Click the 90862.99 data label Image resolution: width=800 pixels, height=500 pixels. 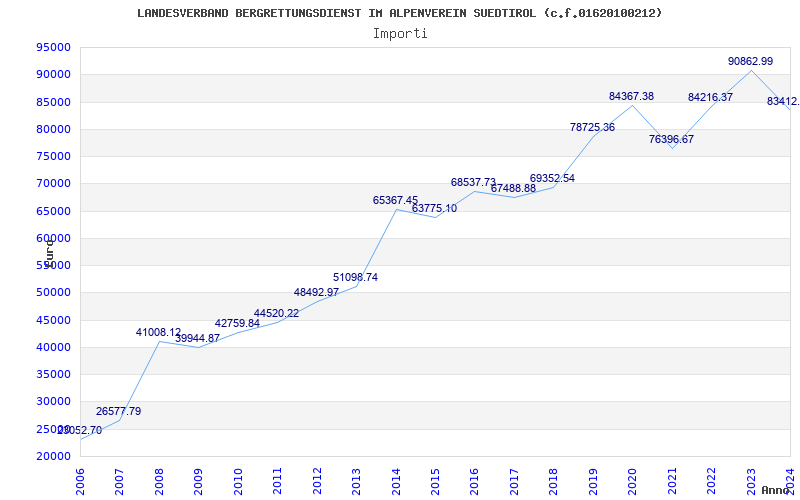pyautogui.click(x=750, y=61)
